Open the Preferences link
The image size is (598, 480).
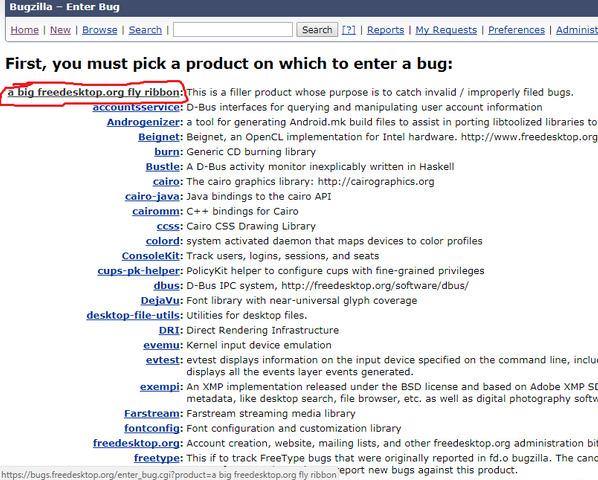(516, 30)
